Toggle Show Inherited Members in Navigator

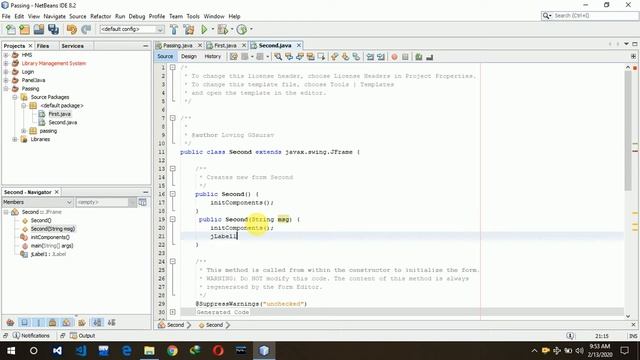(10, 323)
